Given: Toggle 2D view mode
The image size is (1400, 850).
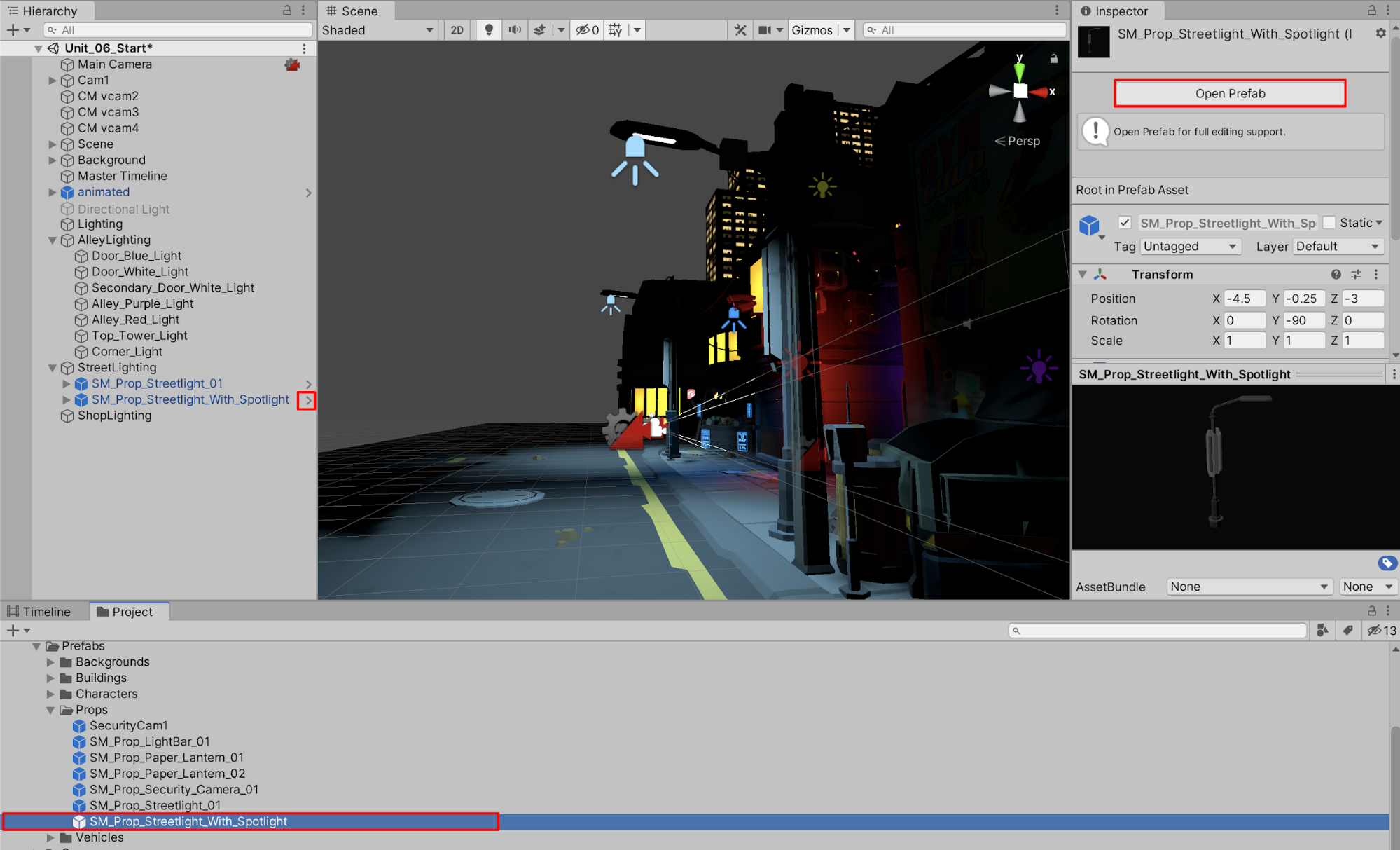Looking at the screenshot, I should click(x=457, y=30).
